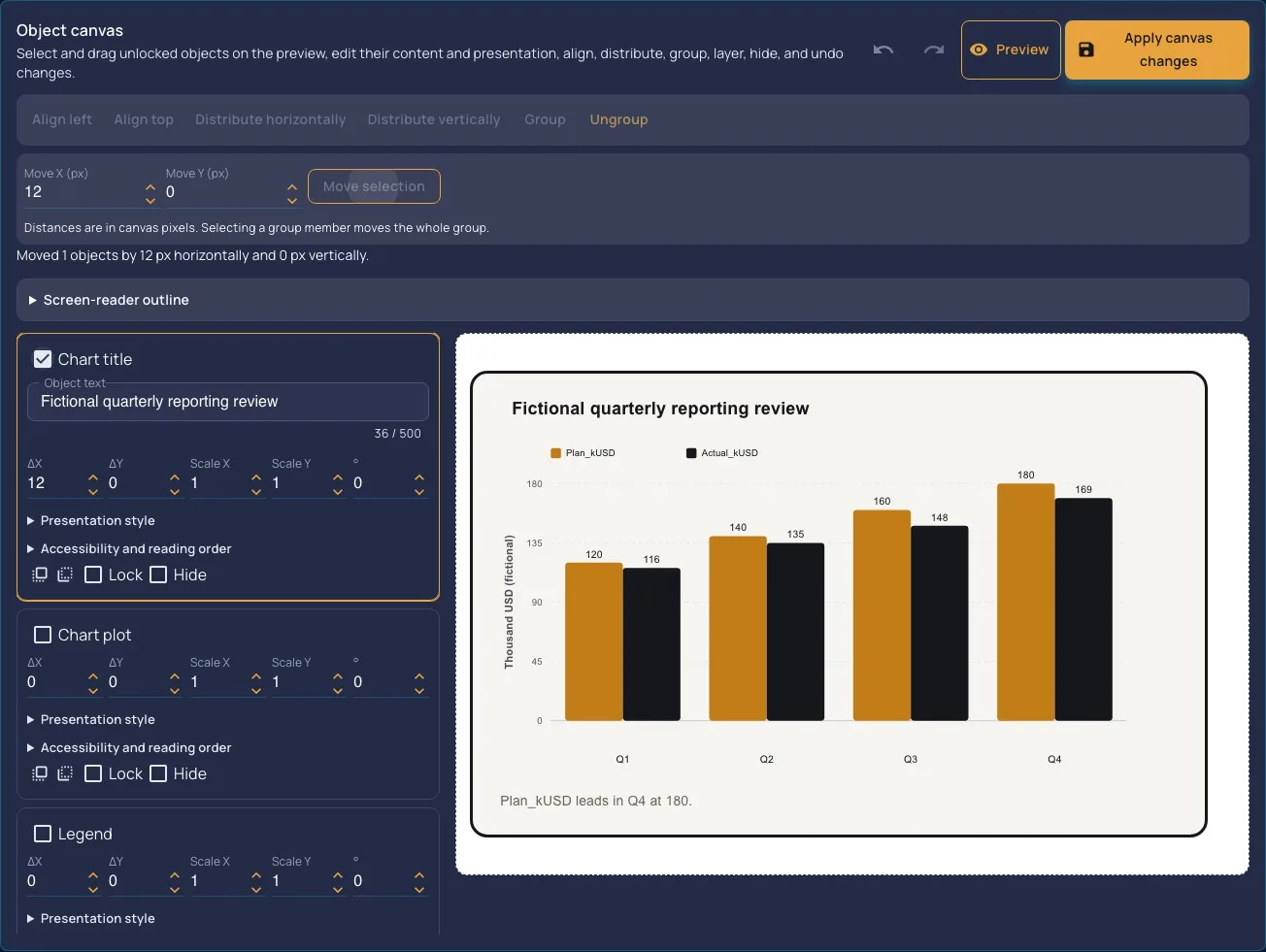Enable Lock for Chart plot
The image size is (1266, 952).
93,773
